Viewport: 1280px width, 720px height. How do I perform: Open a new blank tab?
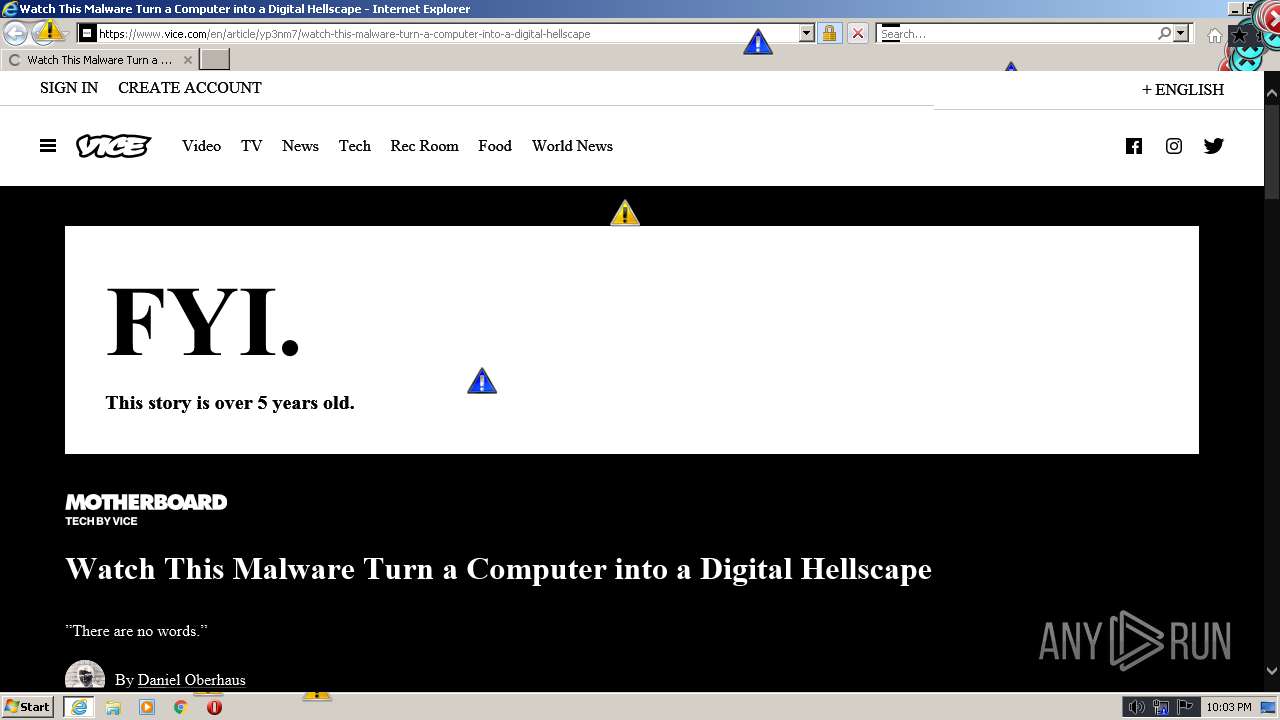click(x=215, y=60)
